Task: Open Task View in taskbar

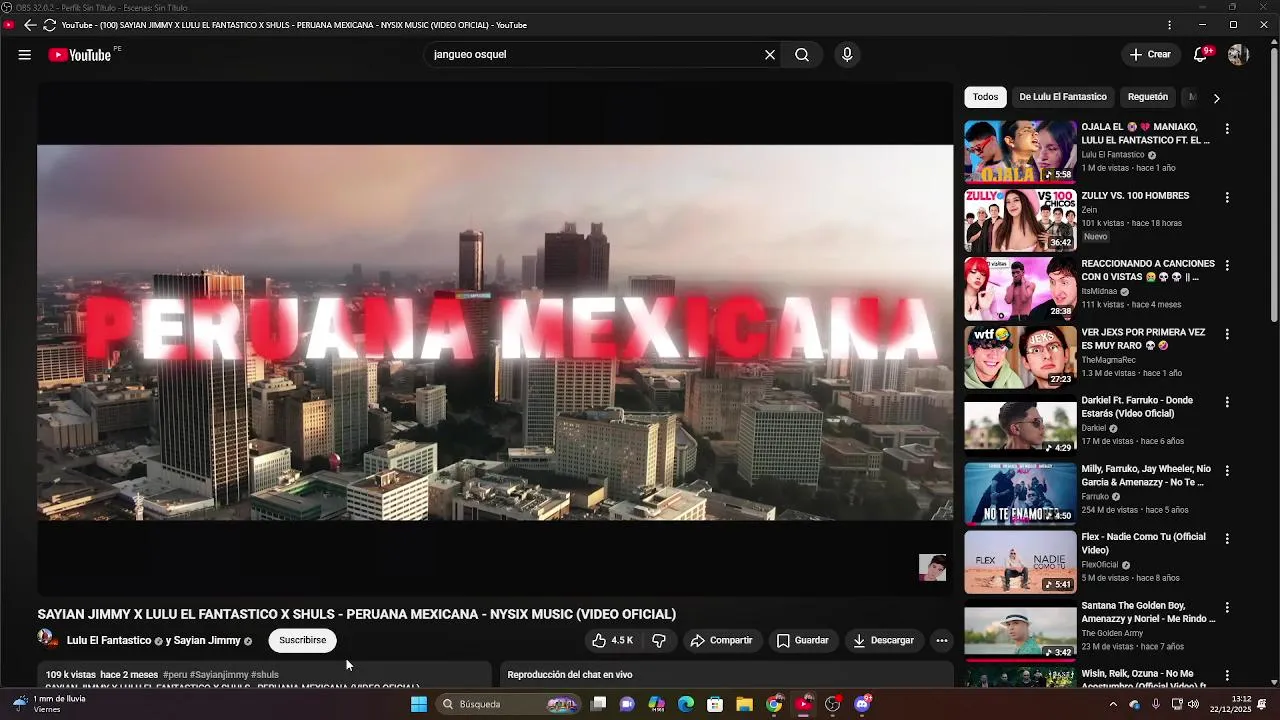Action: (598, 704)
